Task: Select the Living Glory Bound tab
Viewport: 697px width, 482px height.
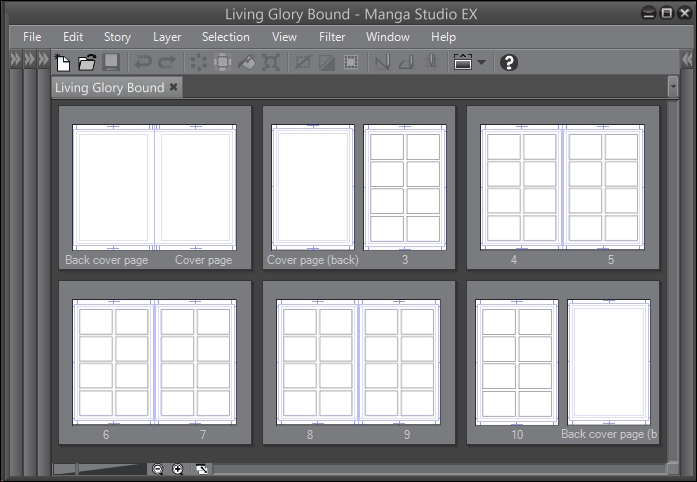Action: 109,88
